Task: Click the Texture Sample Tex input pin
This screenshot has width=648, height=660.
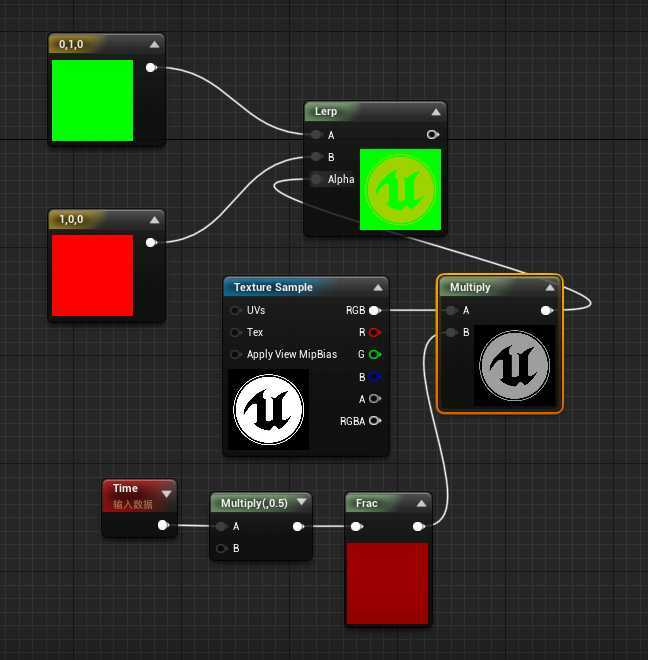Action: coord(236,332)
